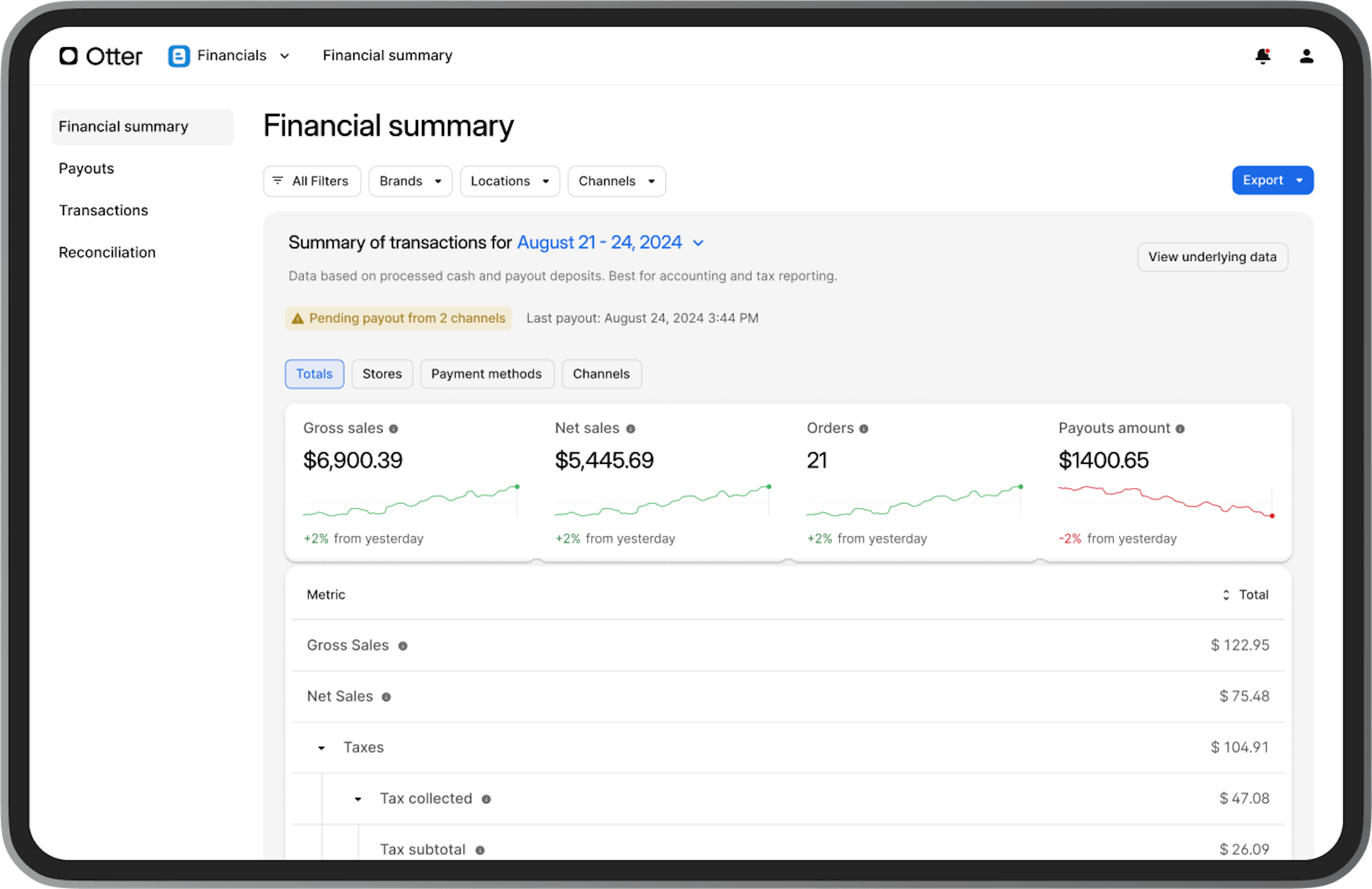Screen dimensions: 1372x889
Task: Click info icon beside Payouts amount
Action: (x=1180, y=429)
